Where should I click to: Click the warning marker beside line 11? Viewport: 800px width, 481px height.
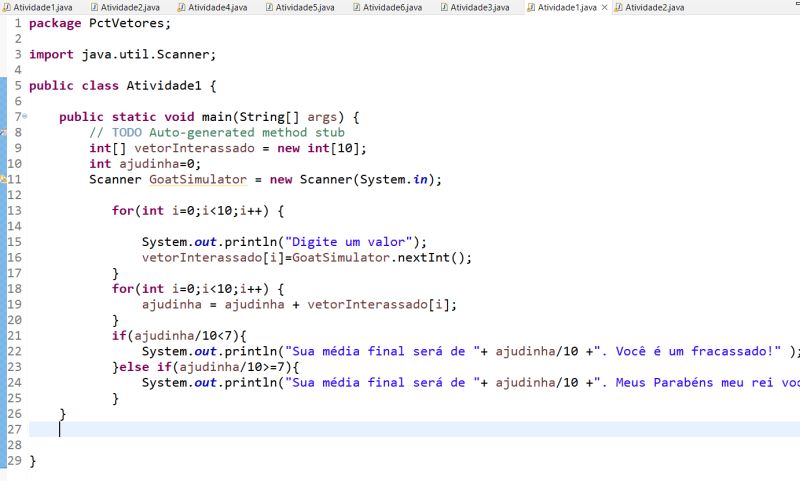pos(3,179)
